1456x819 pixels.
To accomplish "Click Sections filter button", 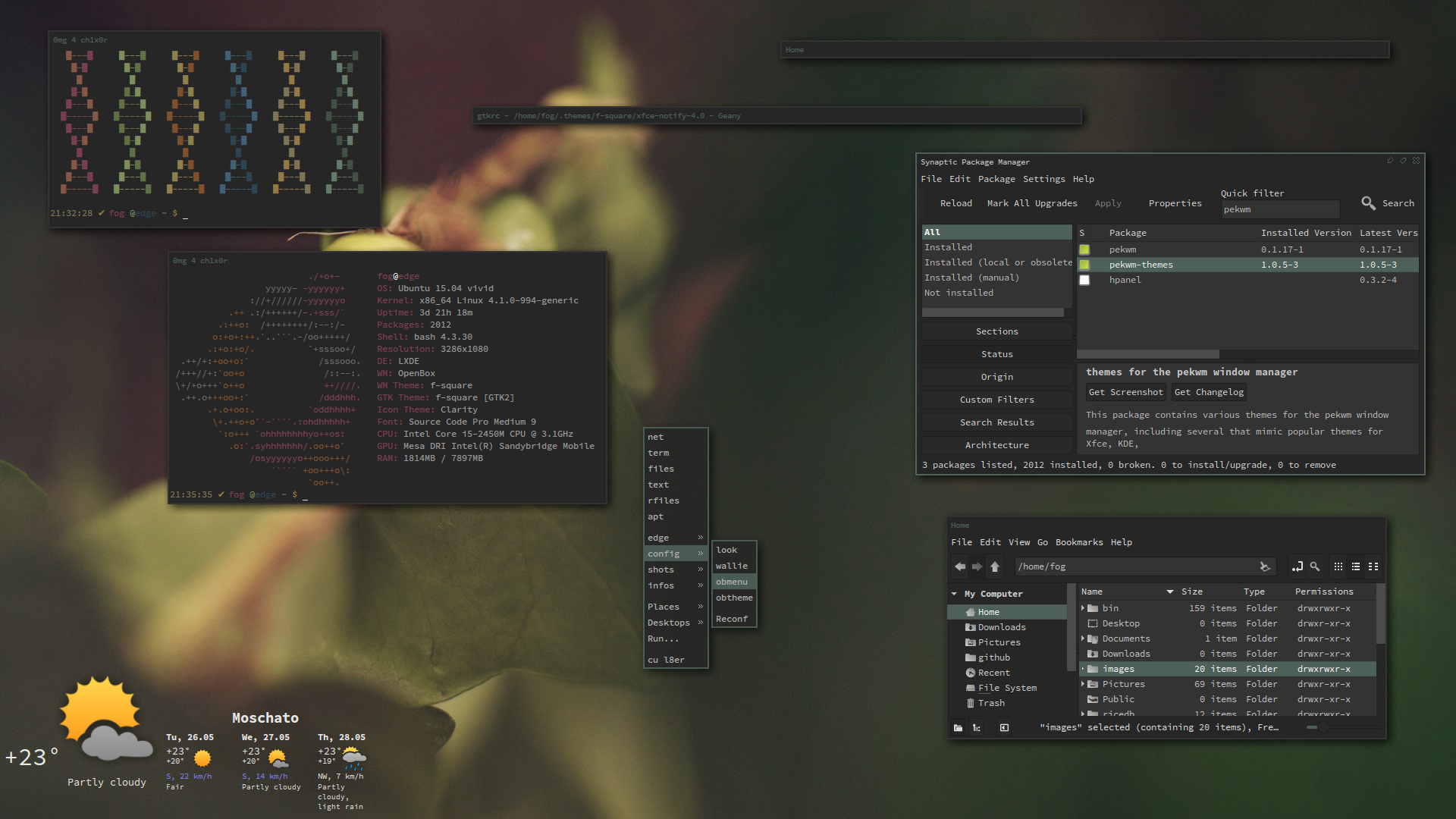I will [x=996, y=331].
